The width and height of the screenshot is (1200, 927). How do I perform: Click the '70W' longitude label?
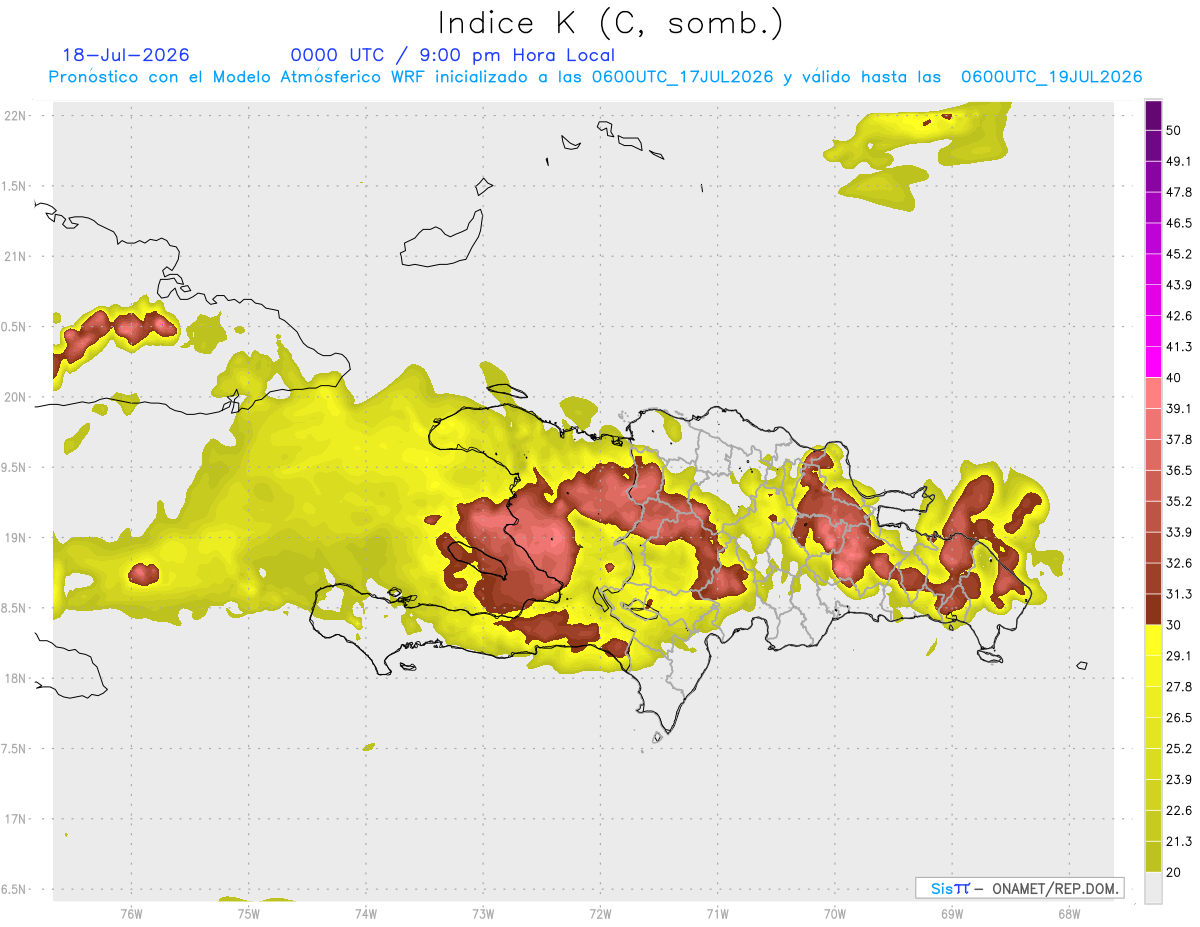(835, 912)
